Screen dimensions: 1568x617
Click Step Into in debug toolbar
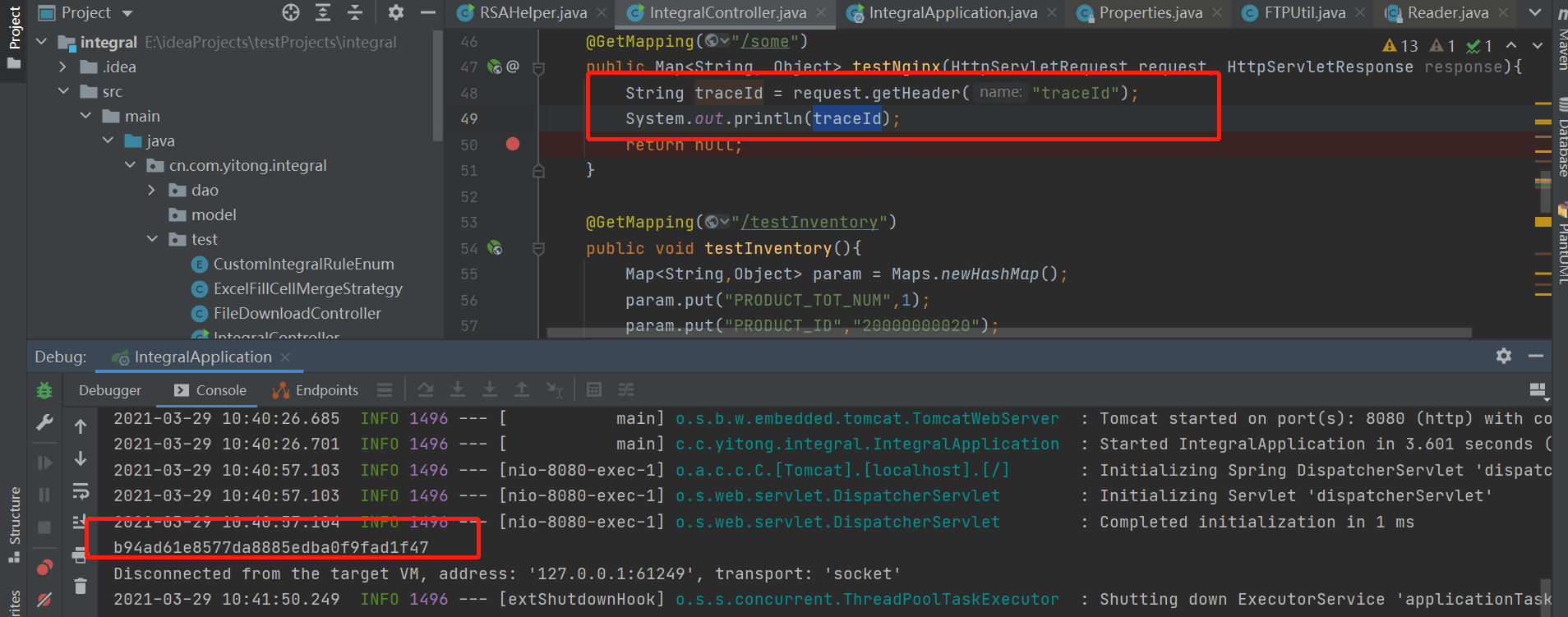coord(458,390)
